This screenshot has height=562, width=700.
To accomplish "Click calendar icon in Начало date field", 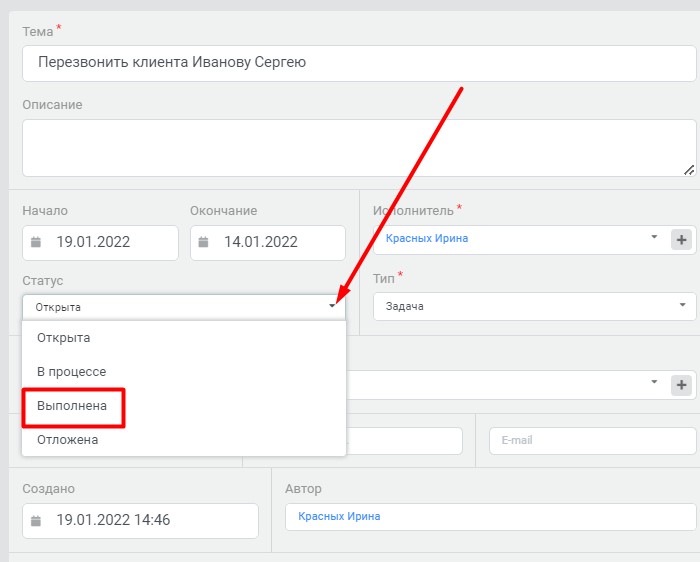I will pyautogui.click(x=36, y=242).
